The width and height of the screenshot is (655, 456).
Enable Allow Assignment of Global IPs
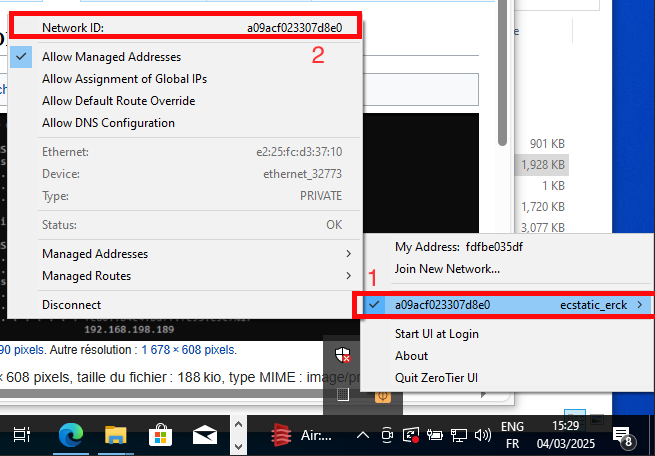tap(124, 79)
